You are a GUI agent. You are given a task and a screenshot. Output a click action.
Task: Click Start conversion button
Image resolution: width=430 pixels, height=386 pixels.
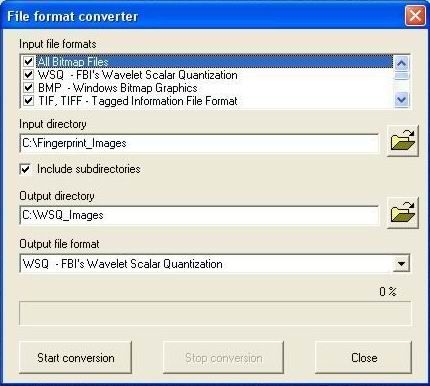pos(76,358)
